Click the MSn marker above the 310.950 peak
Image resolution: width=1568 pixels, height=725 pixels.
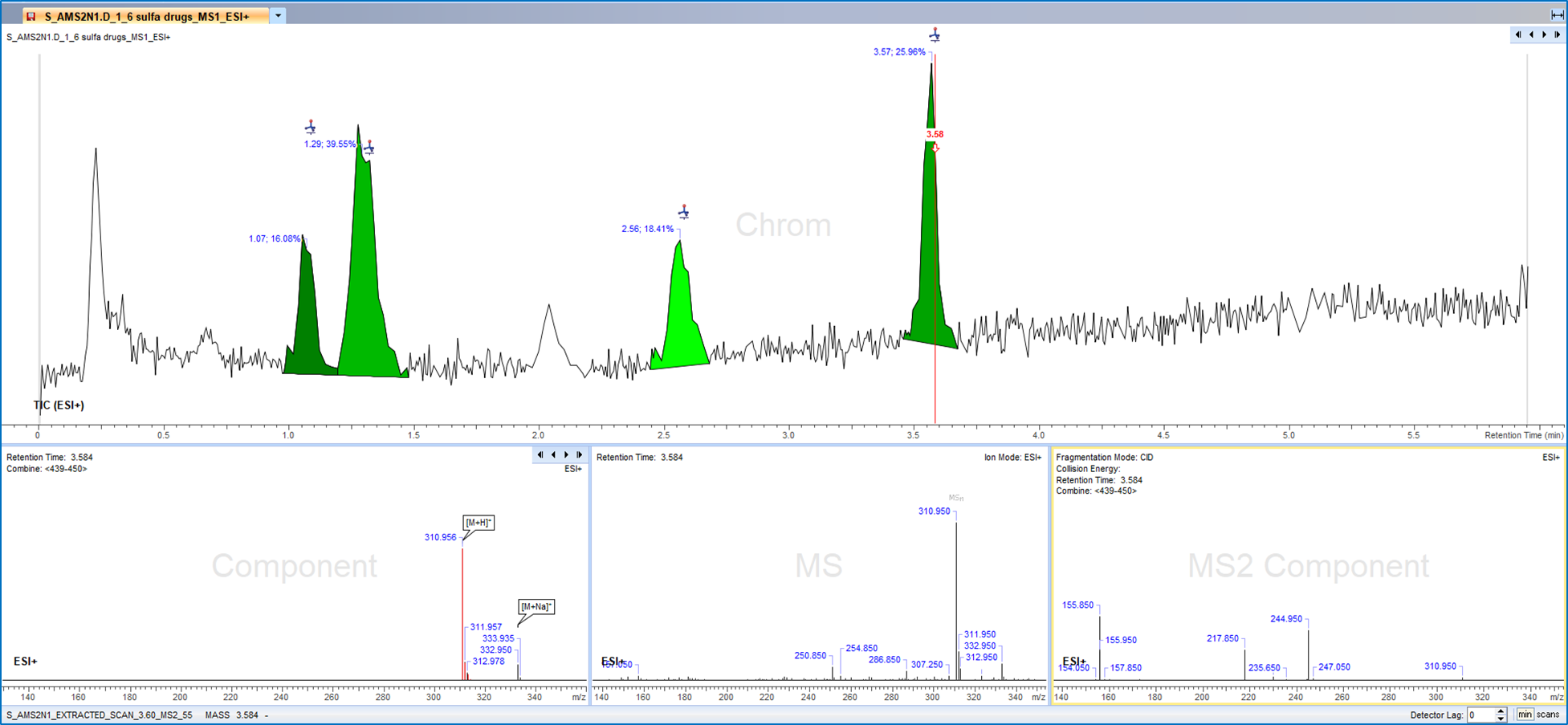(x=956, y=499)
